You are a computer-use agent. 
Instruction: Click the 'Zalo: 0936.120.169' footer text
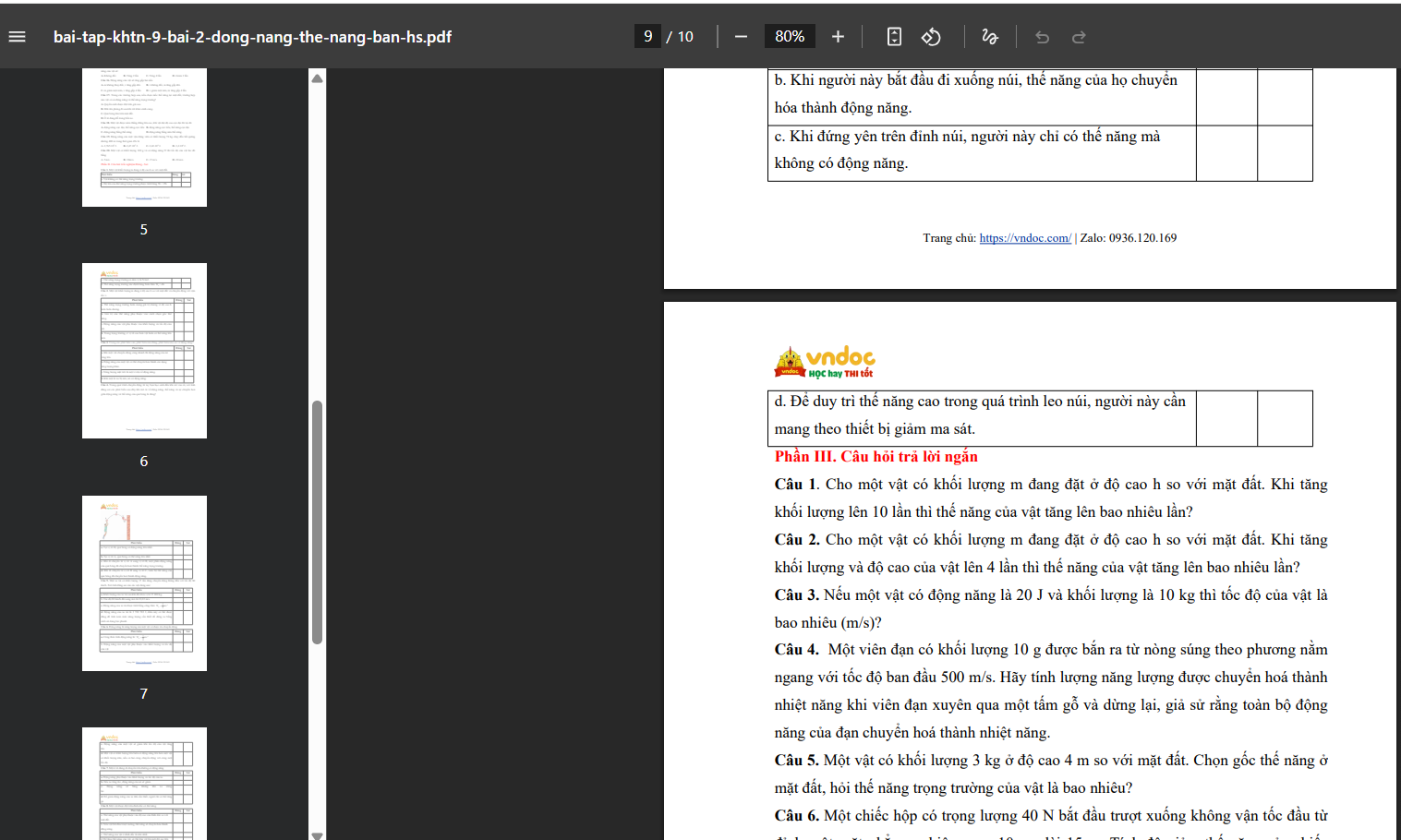[x=1129, y=238]
